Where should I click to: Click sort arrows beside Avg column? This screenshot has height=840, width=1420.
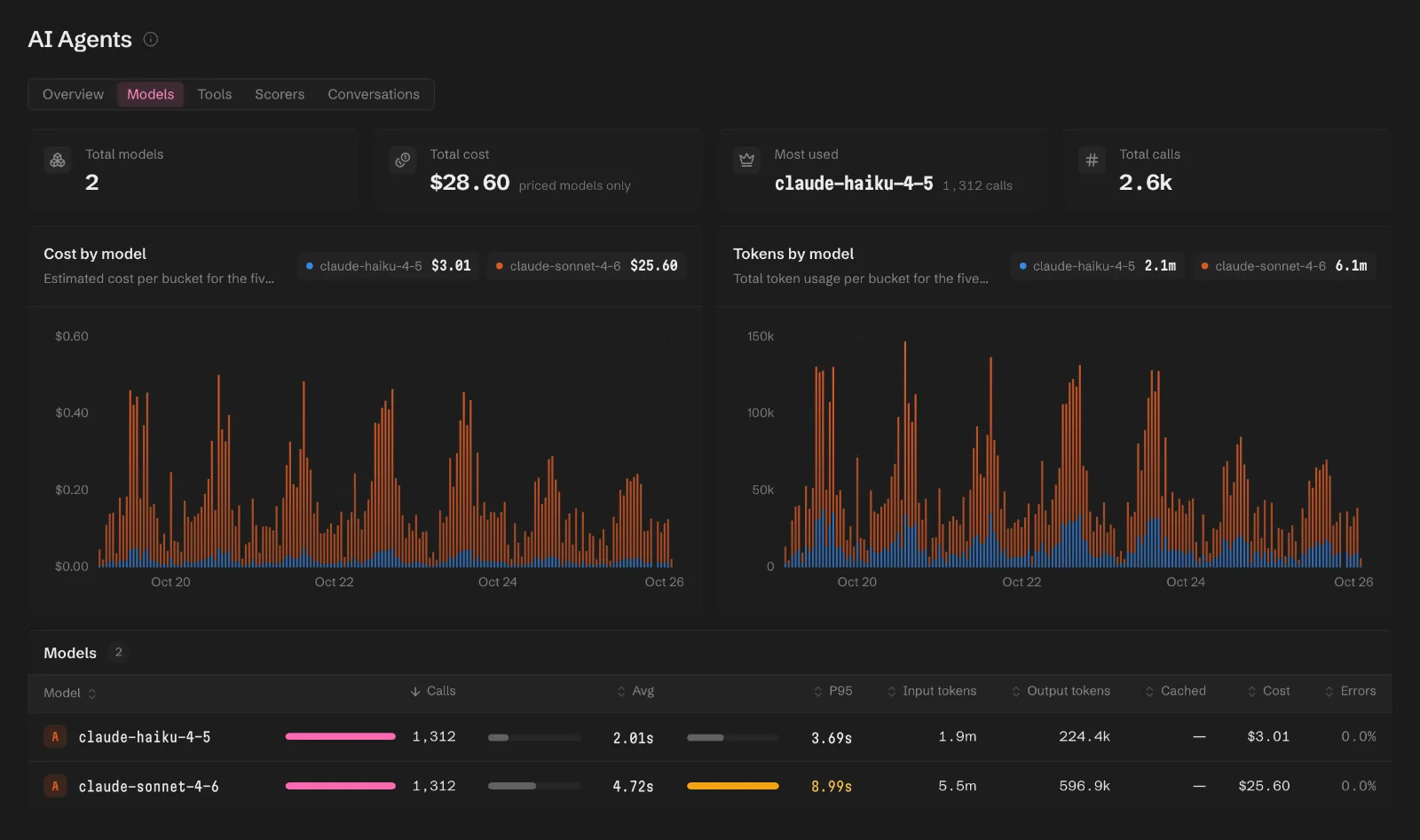(x=621, y=691)
